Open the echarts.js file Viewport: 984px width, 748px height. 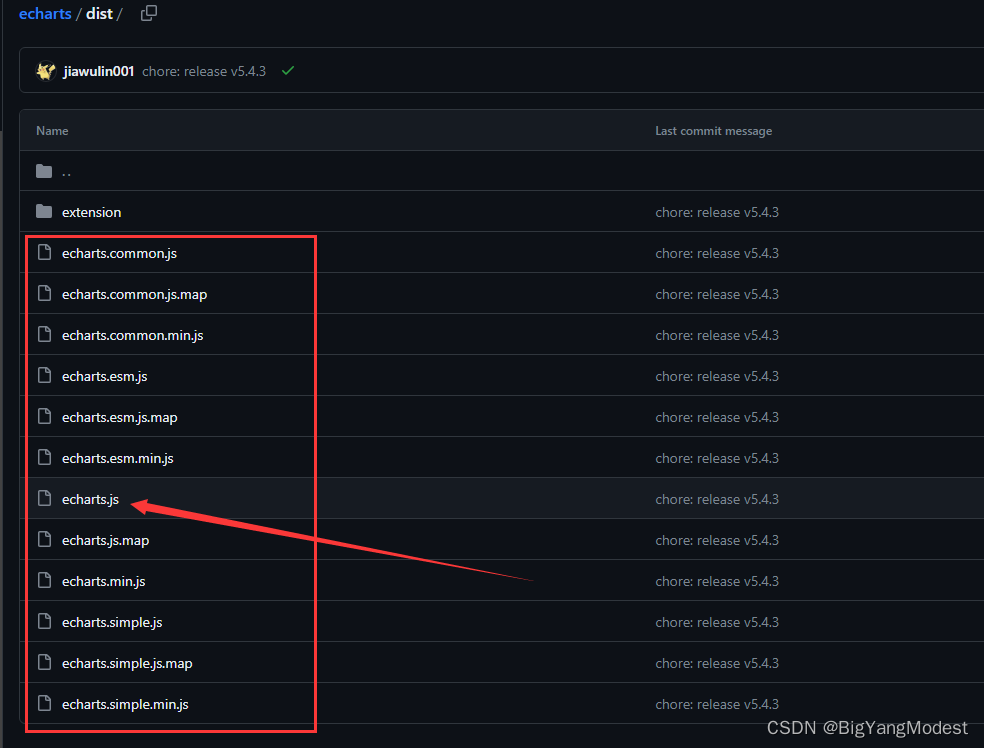point(90,498)
